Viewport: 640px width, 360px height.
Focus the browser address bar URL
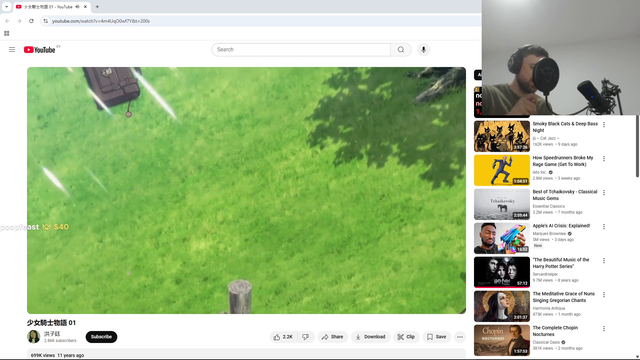[x=101, y=21]
